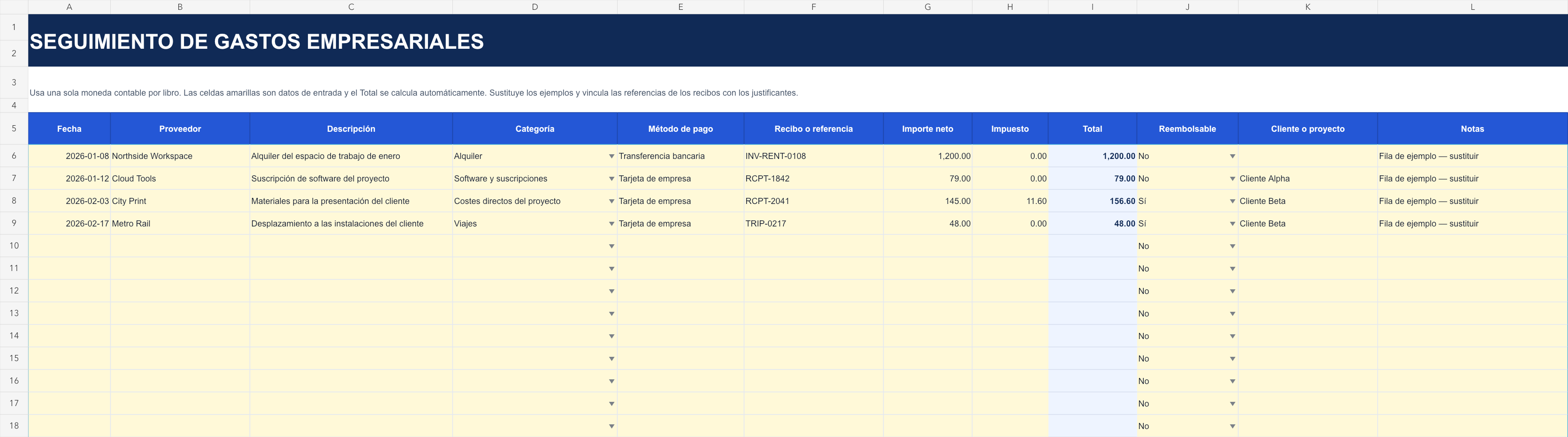1568x437 pixels.
Task: Click the 145.00 net amount cell
Action: (x=928, y=201)
